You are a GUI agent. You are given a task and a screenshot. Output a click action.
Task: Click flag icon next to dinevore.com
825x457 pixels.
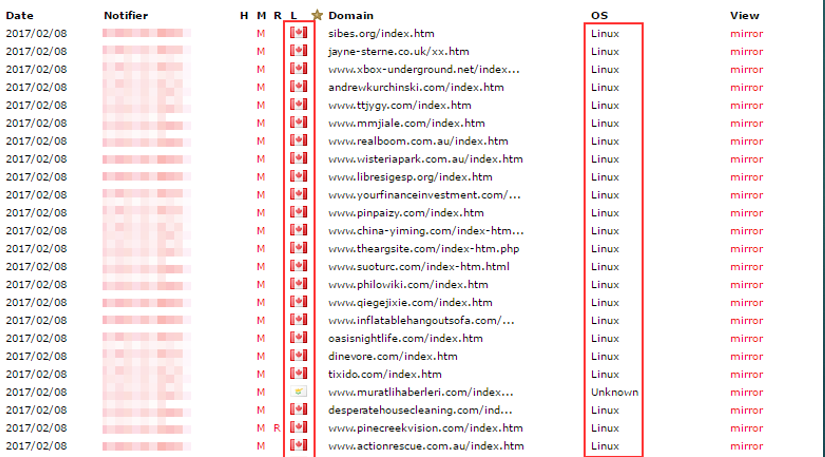(x=298, y=356)
